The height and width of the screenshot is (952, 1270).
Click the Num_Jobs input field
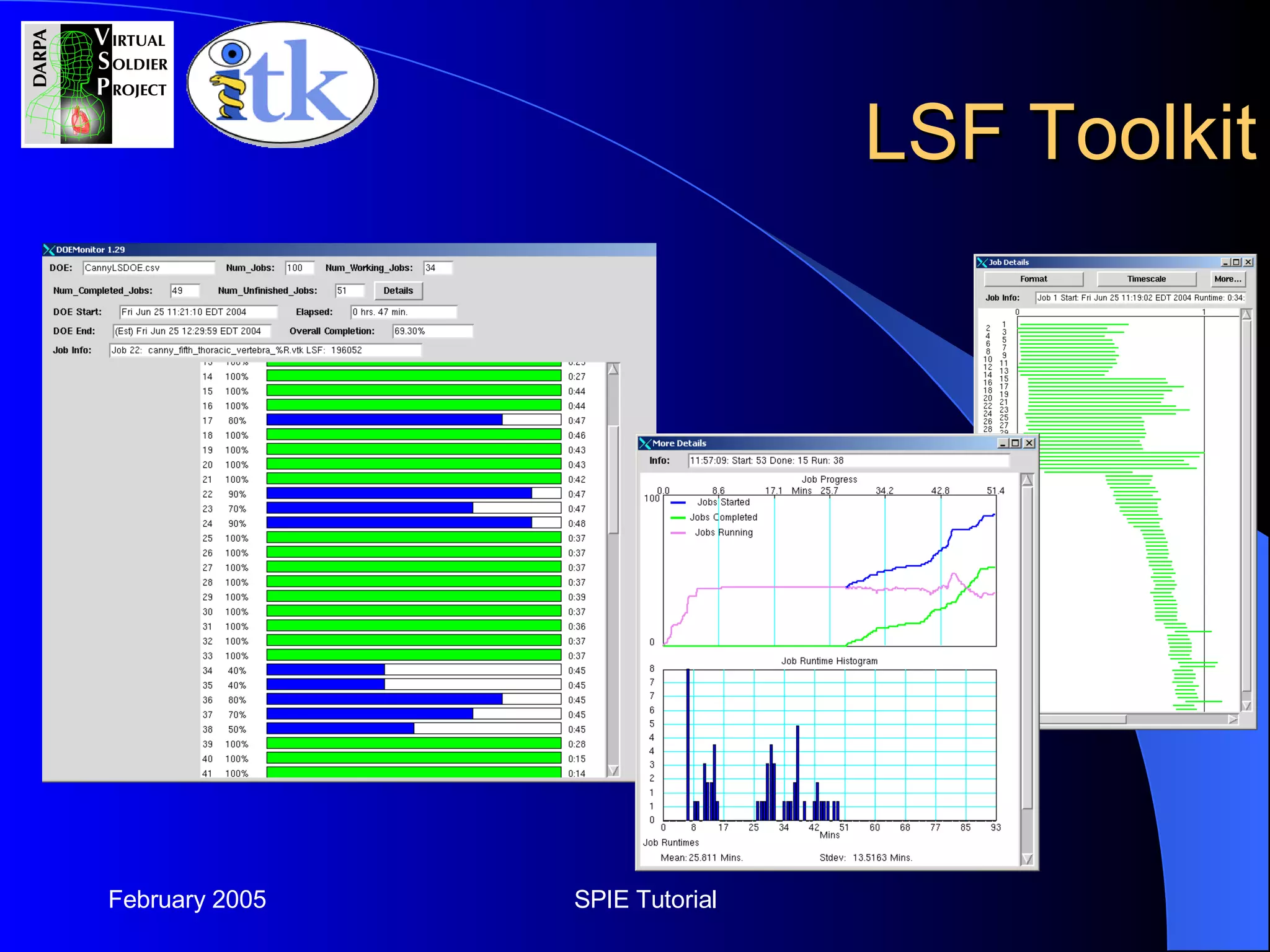(x=300, y=268)
